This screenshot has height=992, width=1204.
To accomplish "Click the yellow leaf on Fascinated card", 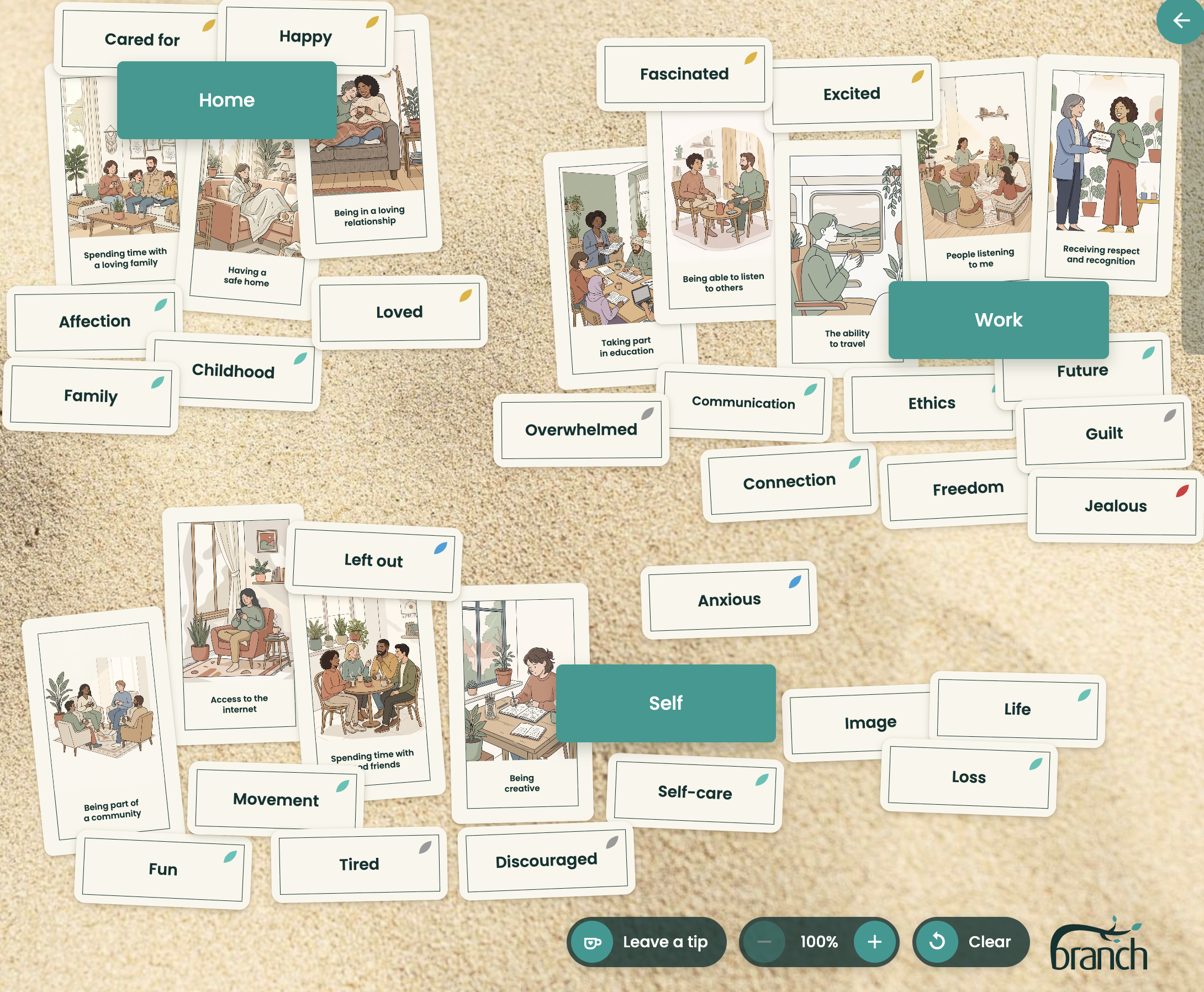I will click(751, 57).
